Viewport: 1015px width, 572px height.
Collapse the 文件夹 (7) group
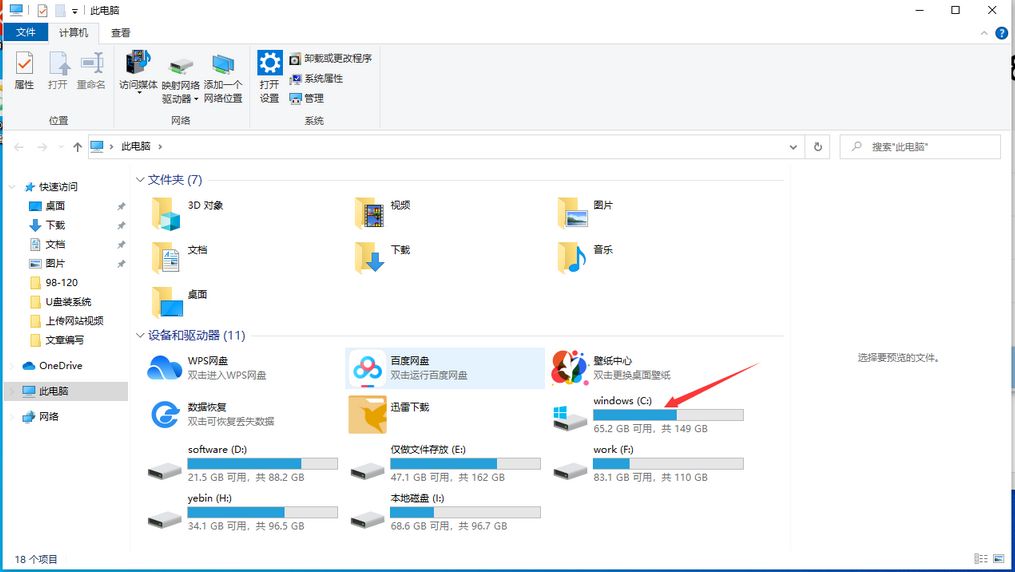(140, 180)
